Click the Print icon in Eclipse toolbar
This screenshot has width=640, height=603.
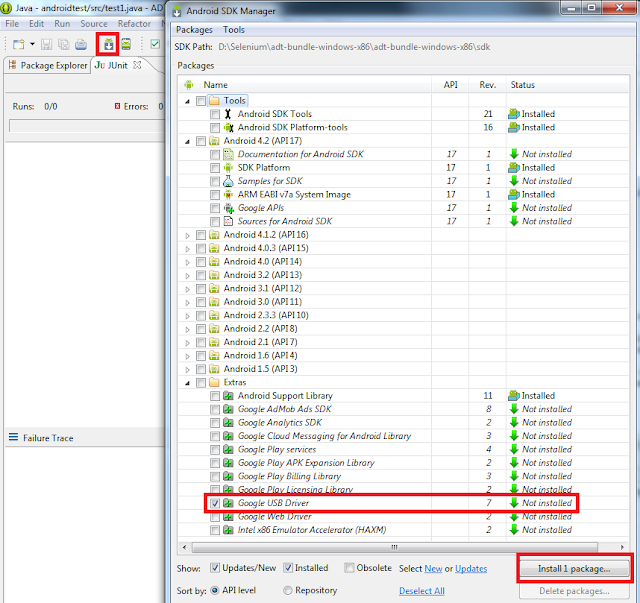point(81,44)
